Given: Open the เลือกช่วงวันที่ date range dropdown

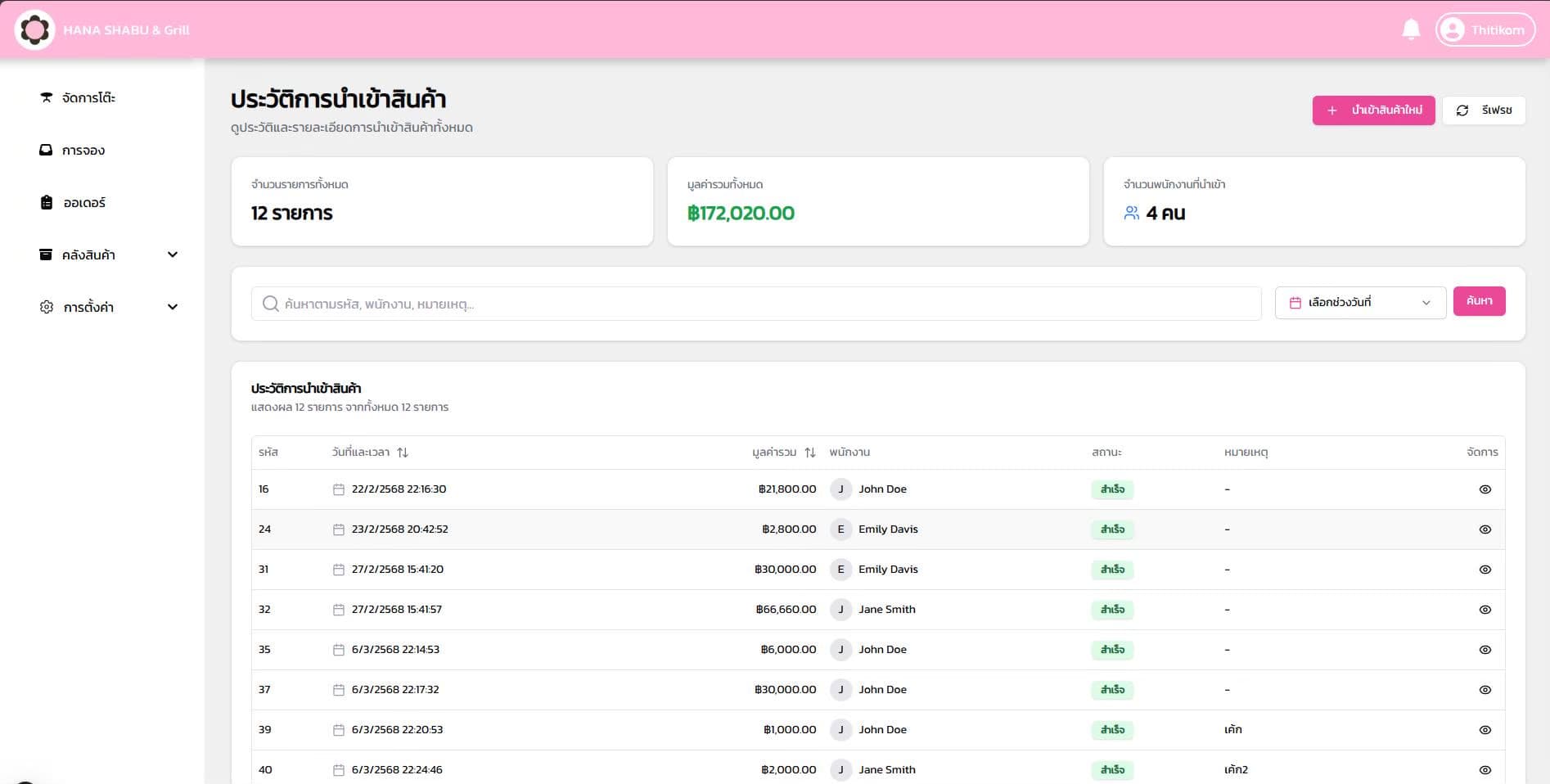Looking at the screenshot, I should click(x=1360, y=303).
